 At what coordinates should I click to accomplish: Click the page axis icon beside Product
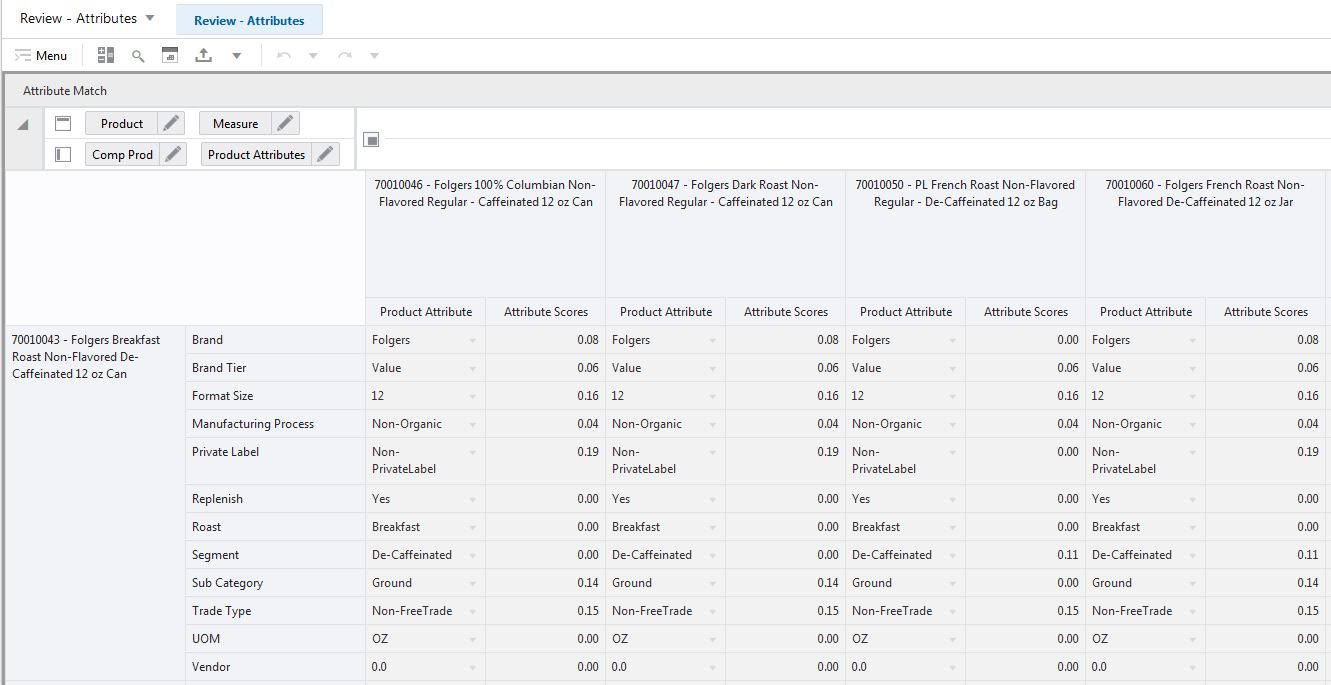point(63,124)
